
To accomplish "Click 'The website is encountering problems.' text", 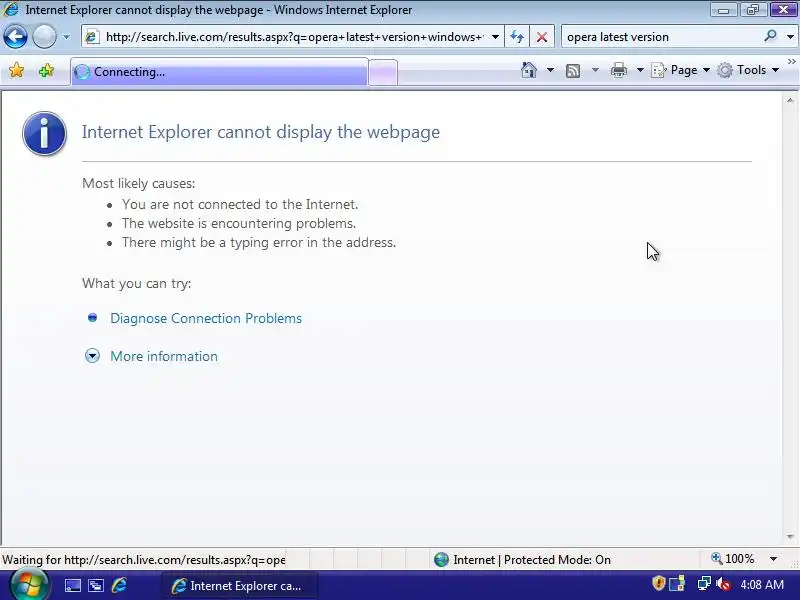I will (x=239, y=223).
